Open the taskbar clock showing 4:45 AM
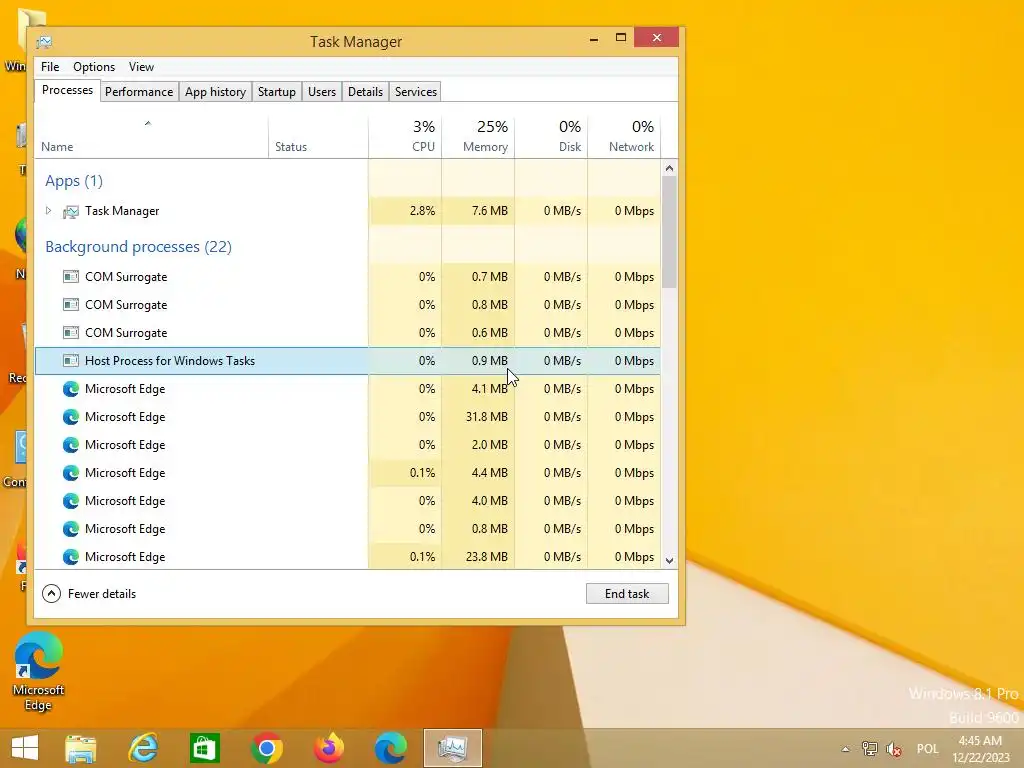 pos(980,749)
